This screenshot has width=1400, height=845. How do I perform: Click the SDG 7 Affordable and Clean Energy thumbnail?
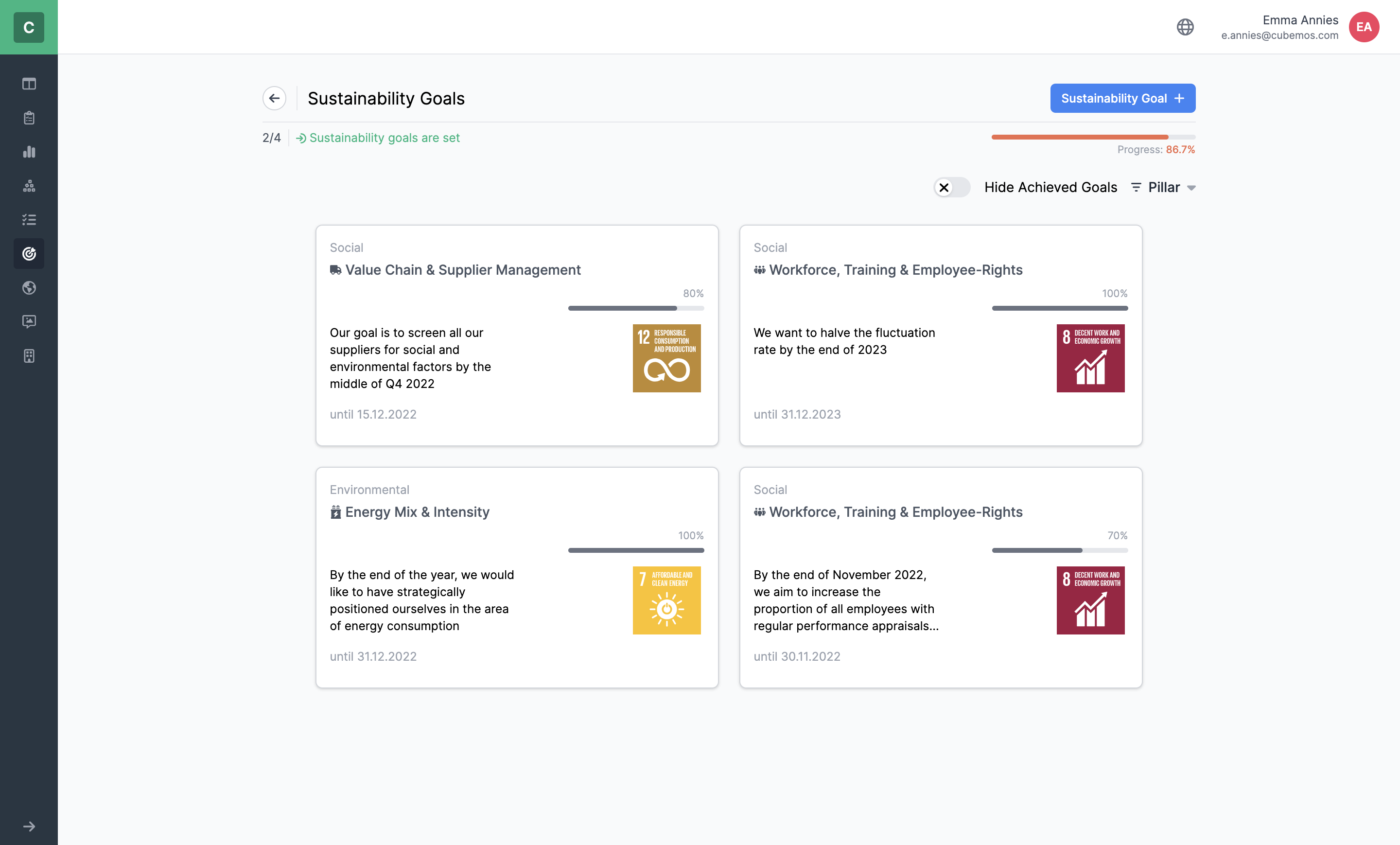point(666,600)
